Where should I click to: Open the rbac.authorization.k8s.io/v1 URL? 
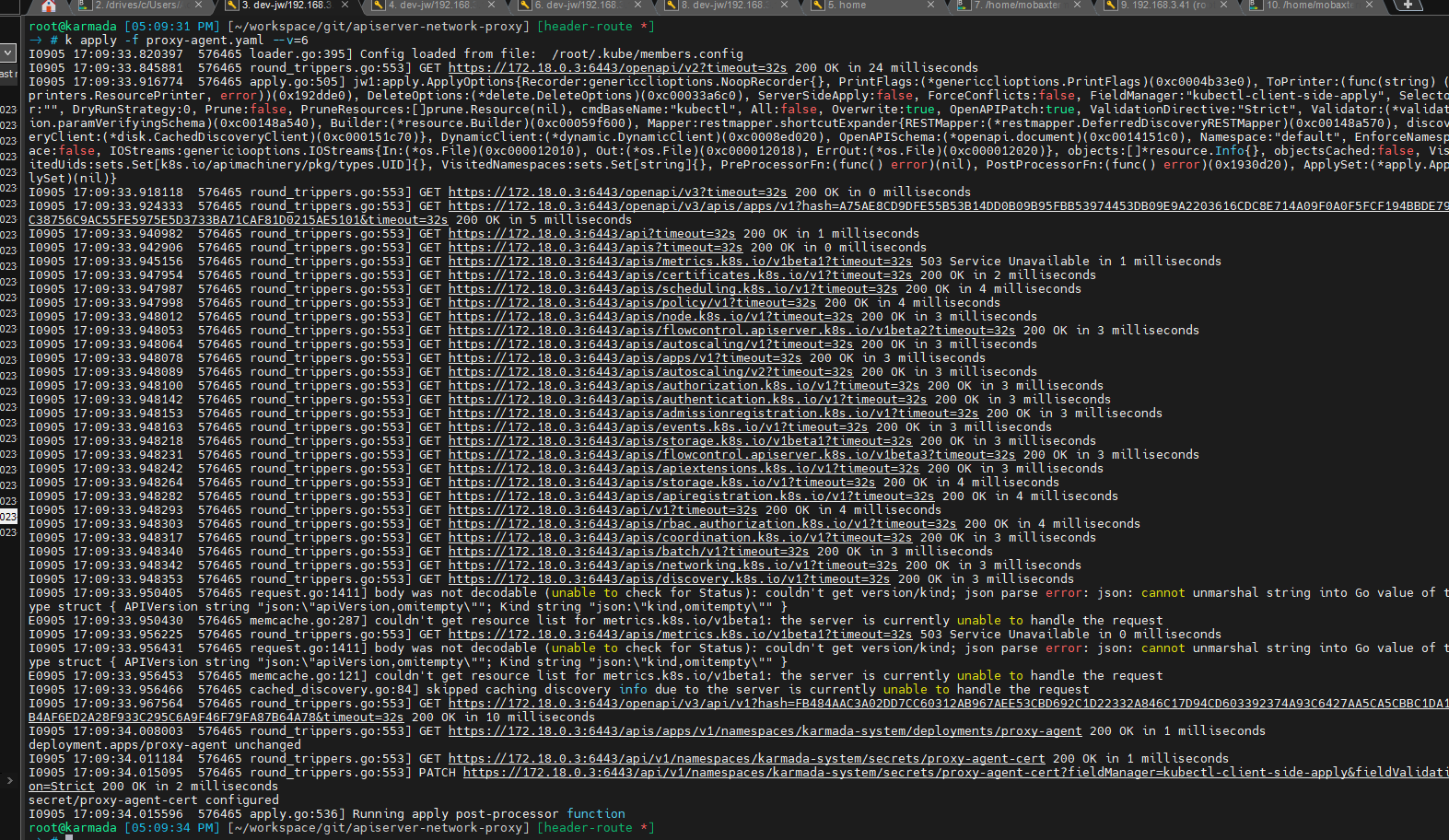point(702,523)
